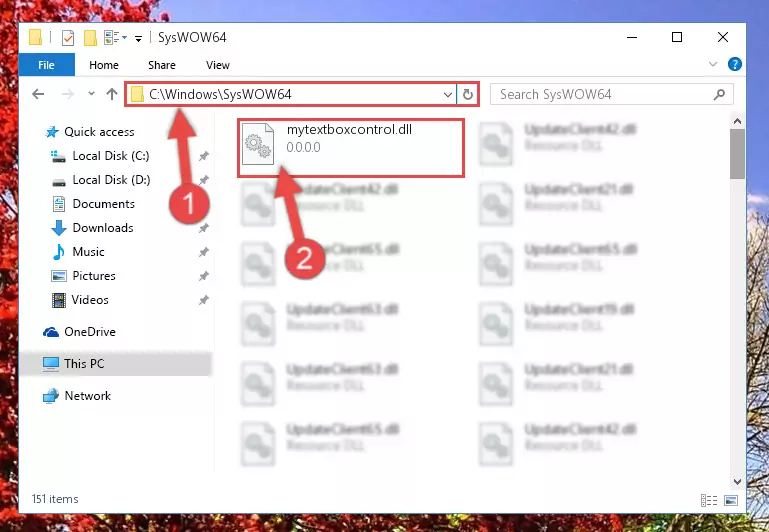Click the scrollbar down arrow
769x532 pixels.
[737, 482]
